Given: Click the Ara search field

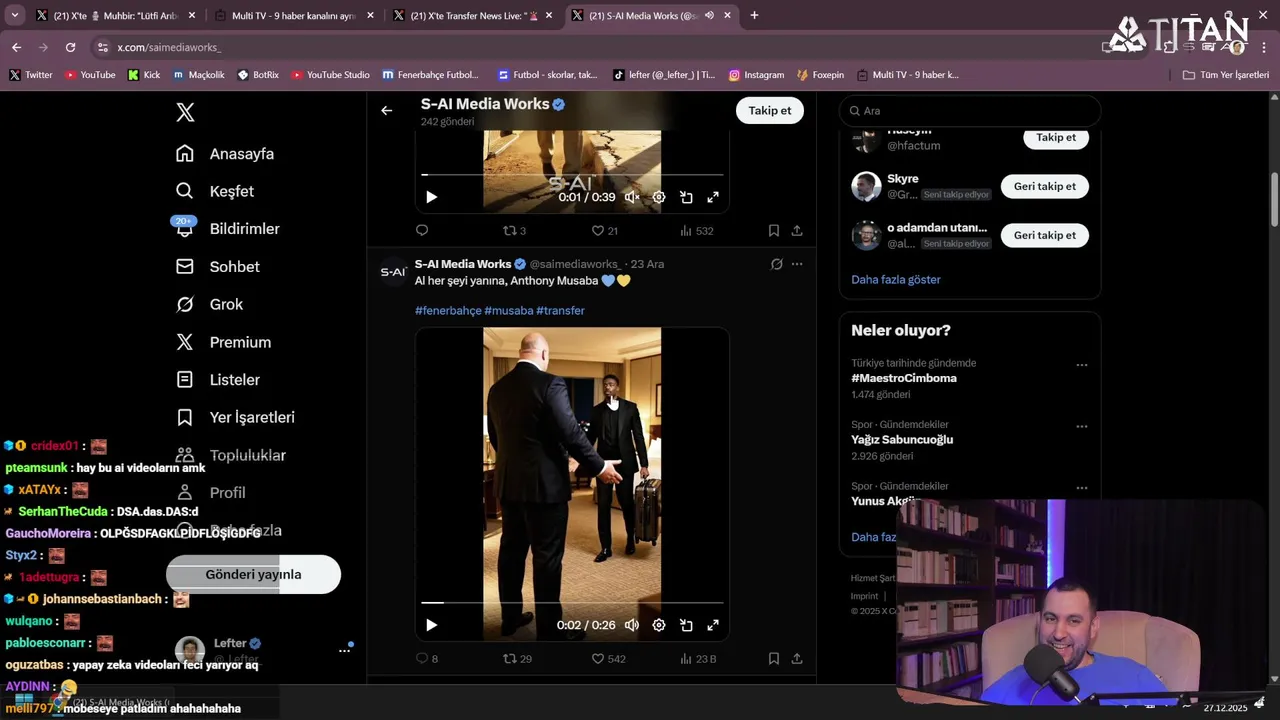Looking at the screenshot, I should click(x=970, y=111).
